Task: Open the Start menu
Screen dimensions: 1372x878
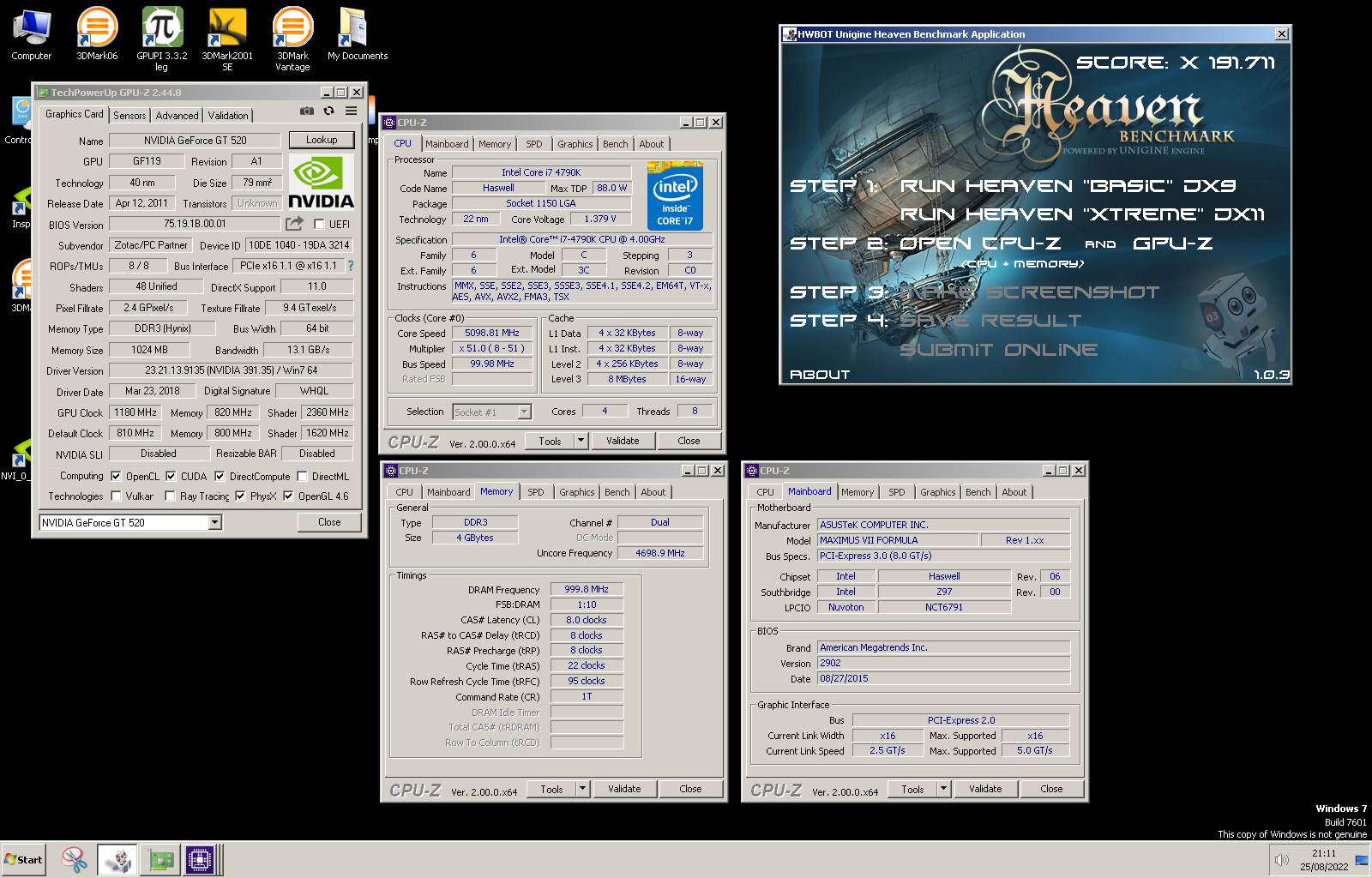Action: (23, 859)
